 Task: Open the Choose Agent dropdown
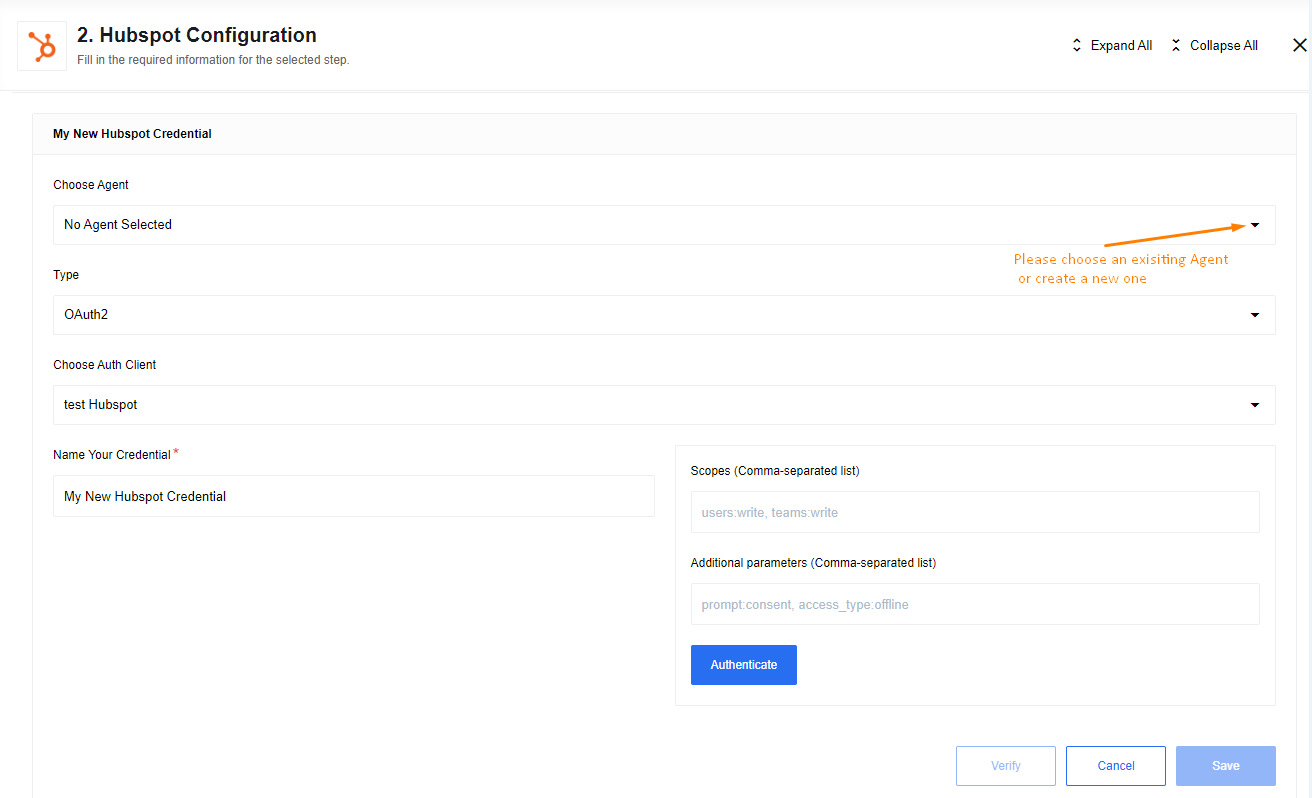coord(664,225)
